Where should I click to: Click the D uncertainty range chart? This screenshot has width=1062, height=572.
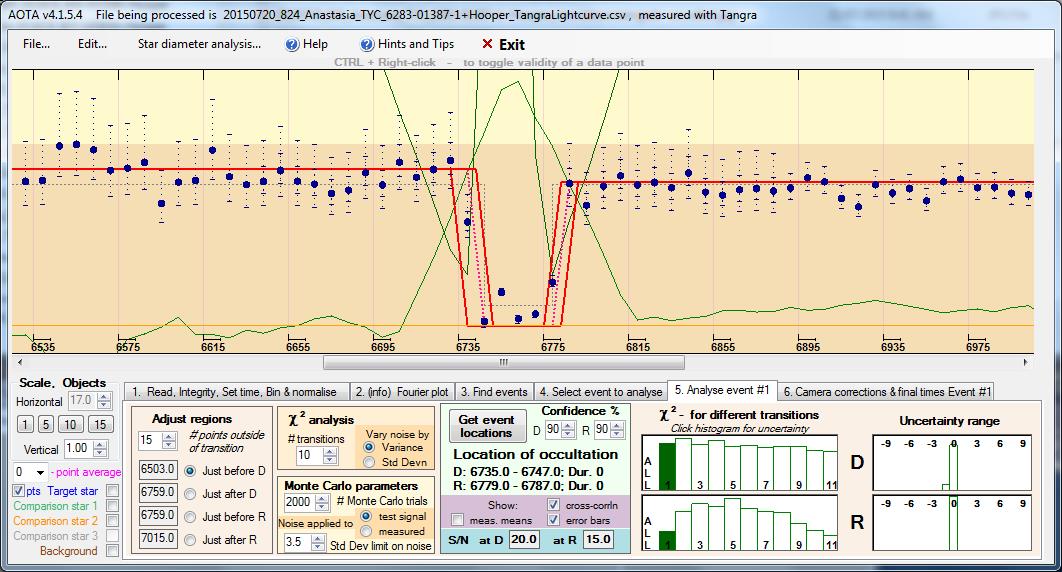952,463
